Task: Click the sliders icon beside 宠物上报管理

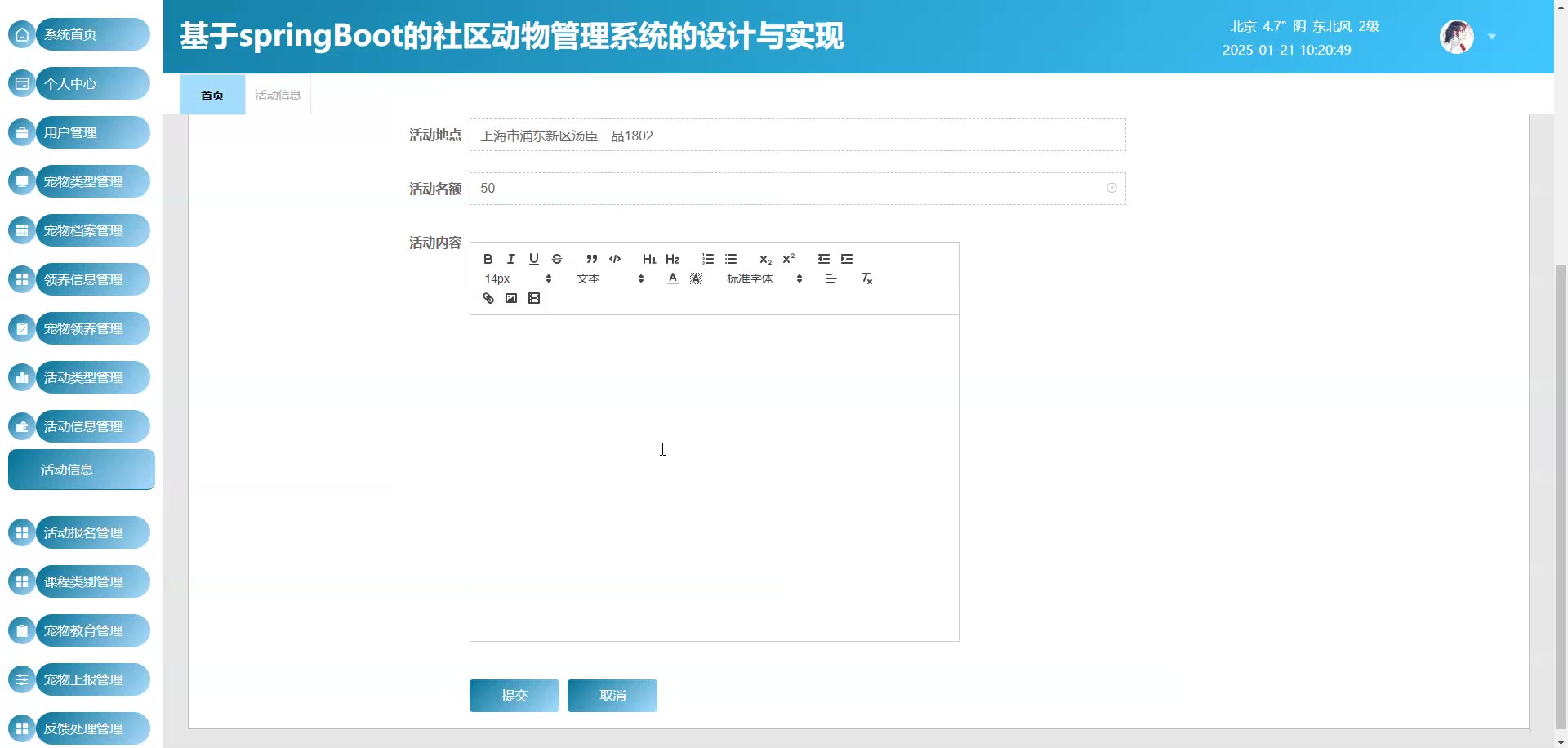Action: coord(22,679)
